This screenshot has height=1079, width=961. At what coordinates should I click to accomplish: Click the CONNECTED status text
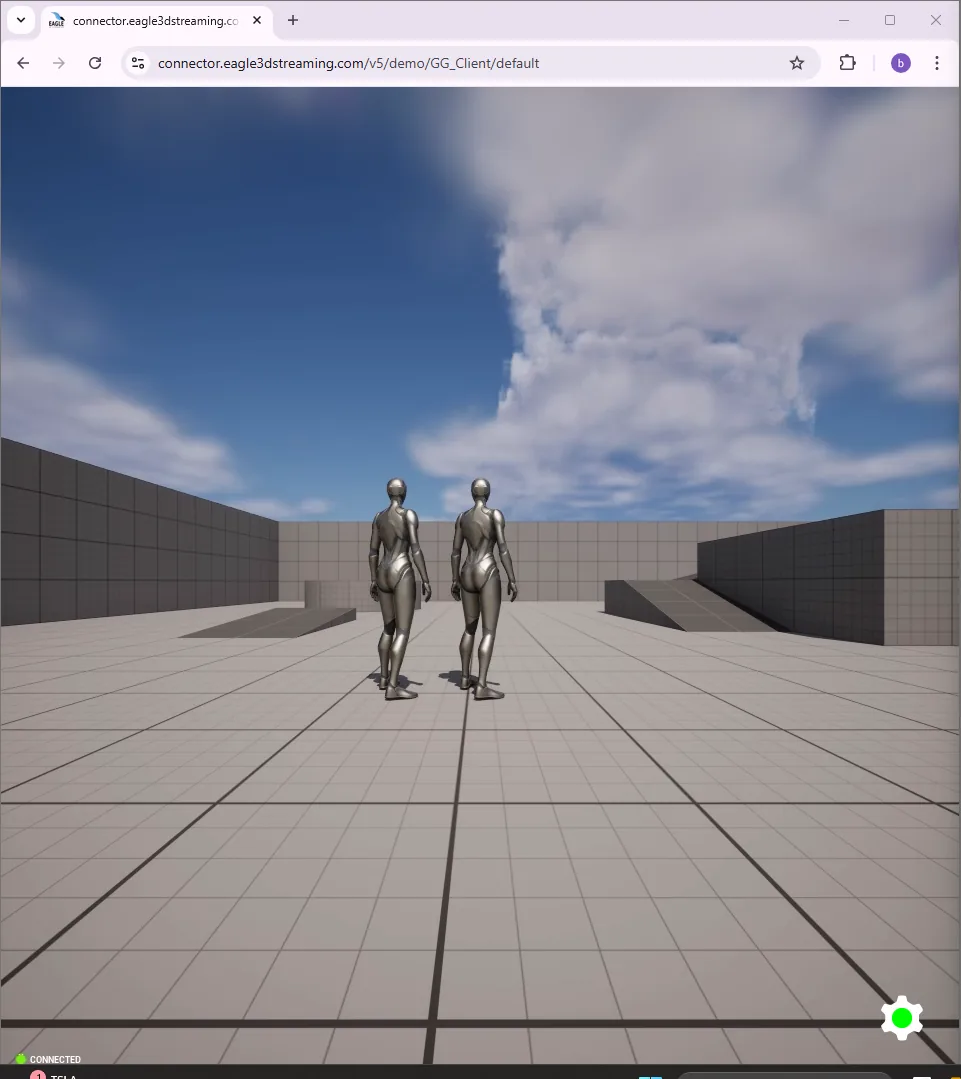pyautogui.click(x=55, y=1060)
